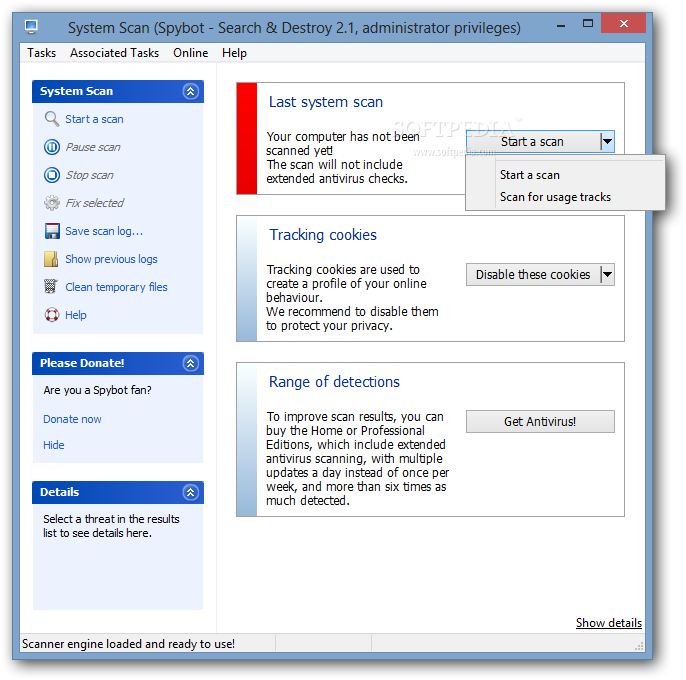The image size is (686, 680).
Task: Click the lifebuoy Help icon
Action: [52, 315]
